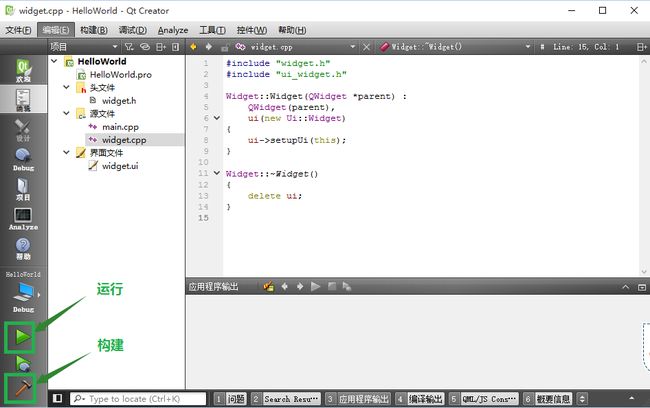This screenshot has width=650, height=408.
Task: Open Design mode in the sidebar
Action: click(x=23, y=130)
